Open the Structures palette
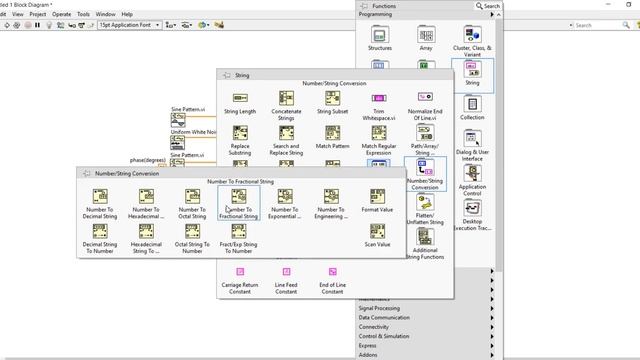640x360 pixels. tap(380, 38)
